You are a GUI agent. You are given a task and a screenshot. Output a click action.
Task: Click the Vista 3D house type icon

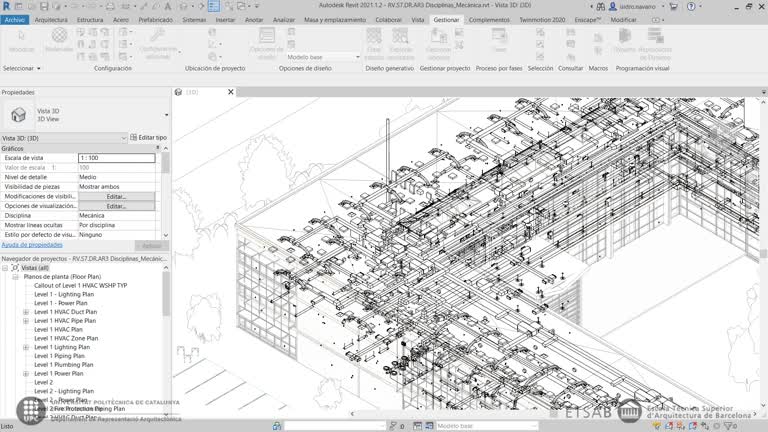coord(18,115)
